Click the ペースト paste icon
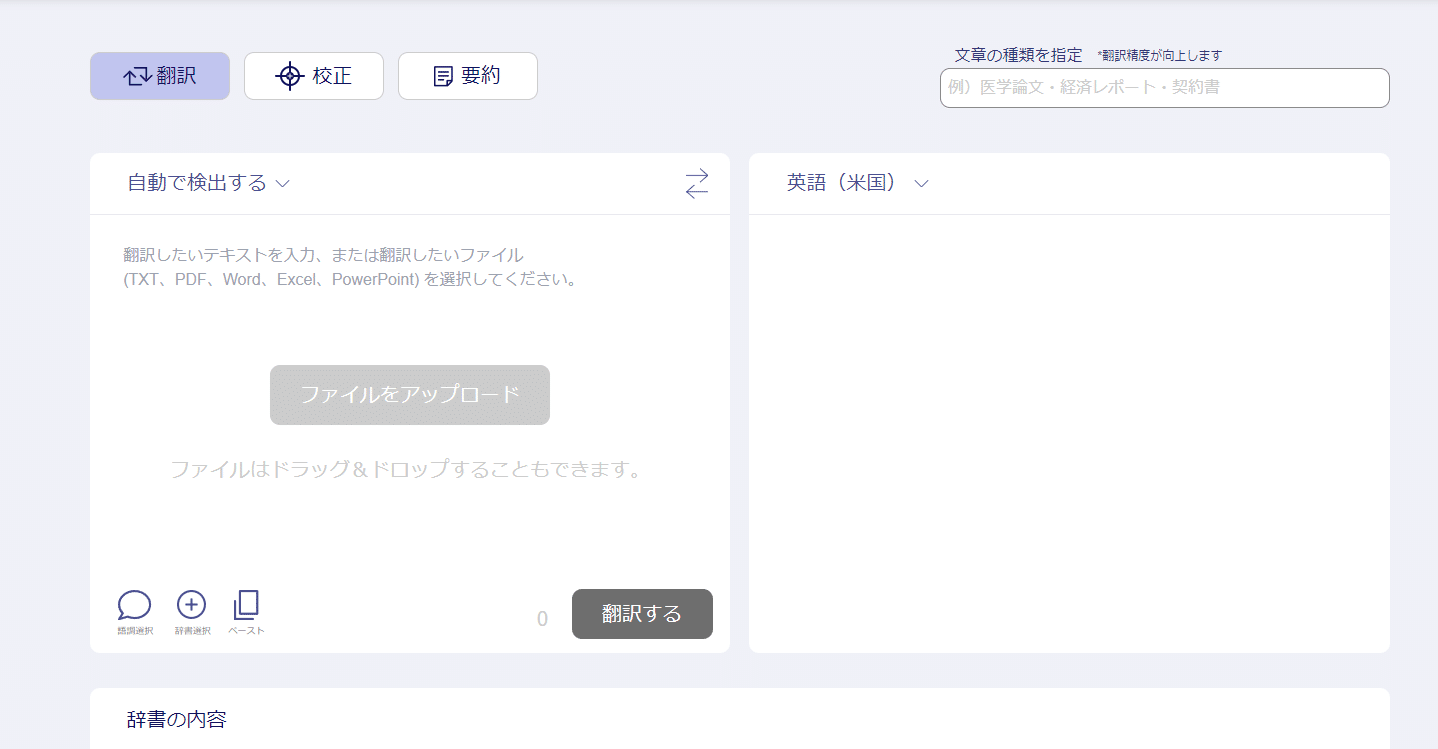The width and height of the screenshot is (1438, 749). click(x=246, y=606)
